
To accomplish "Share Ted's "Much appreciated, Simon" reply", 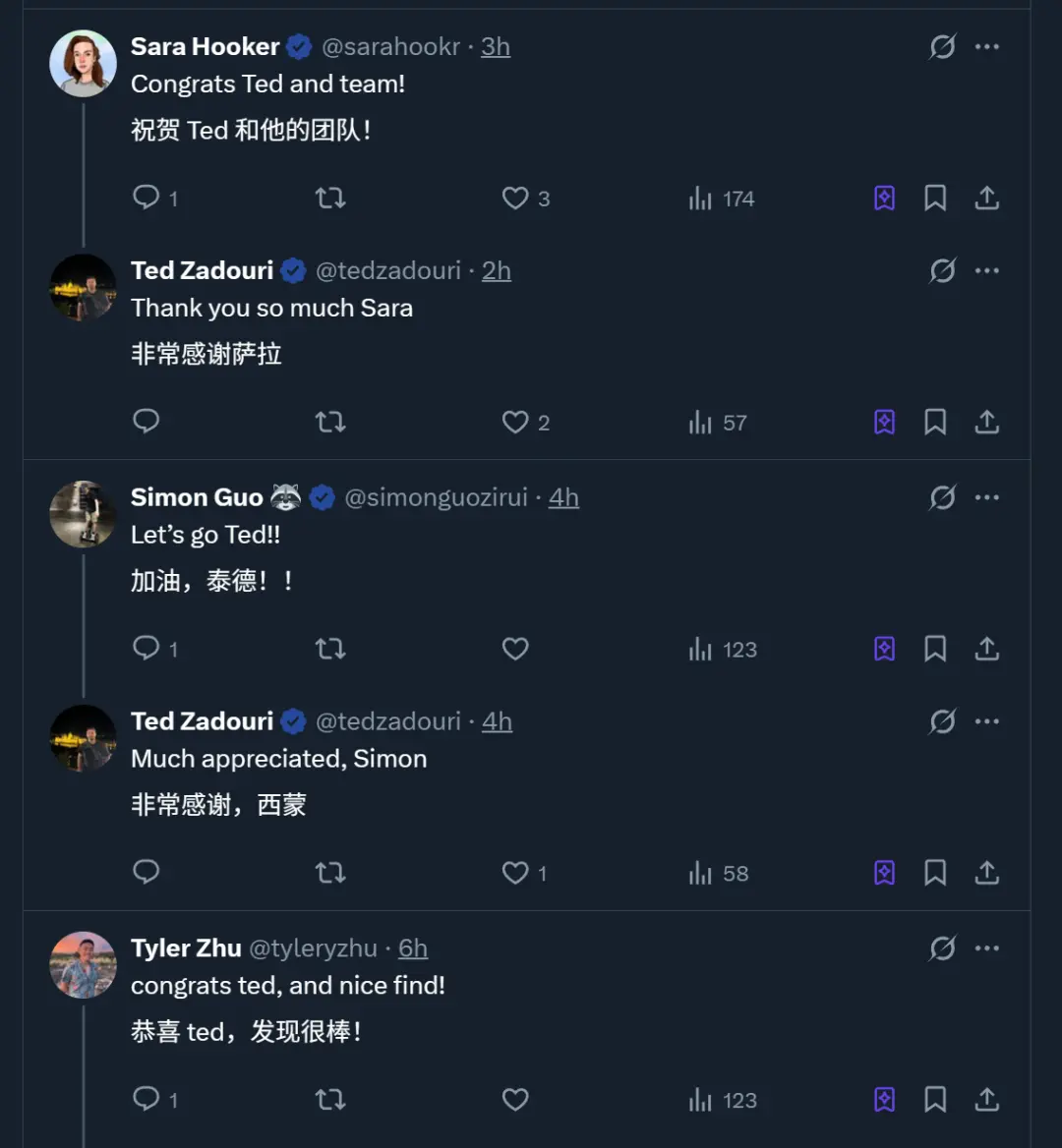I will click(x=987, y=873).
